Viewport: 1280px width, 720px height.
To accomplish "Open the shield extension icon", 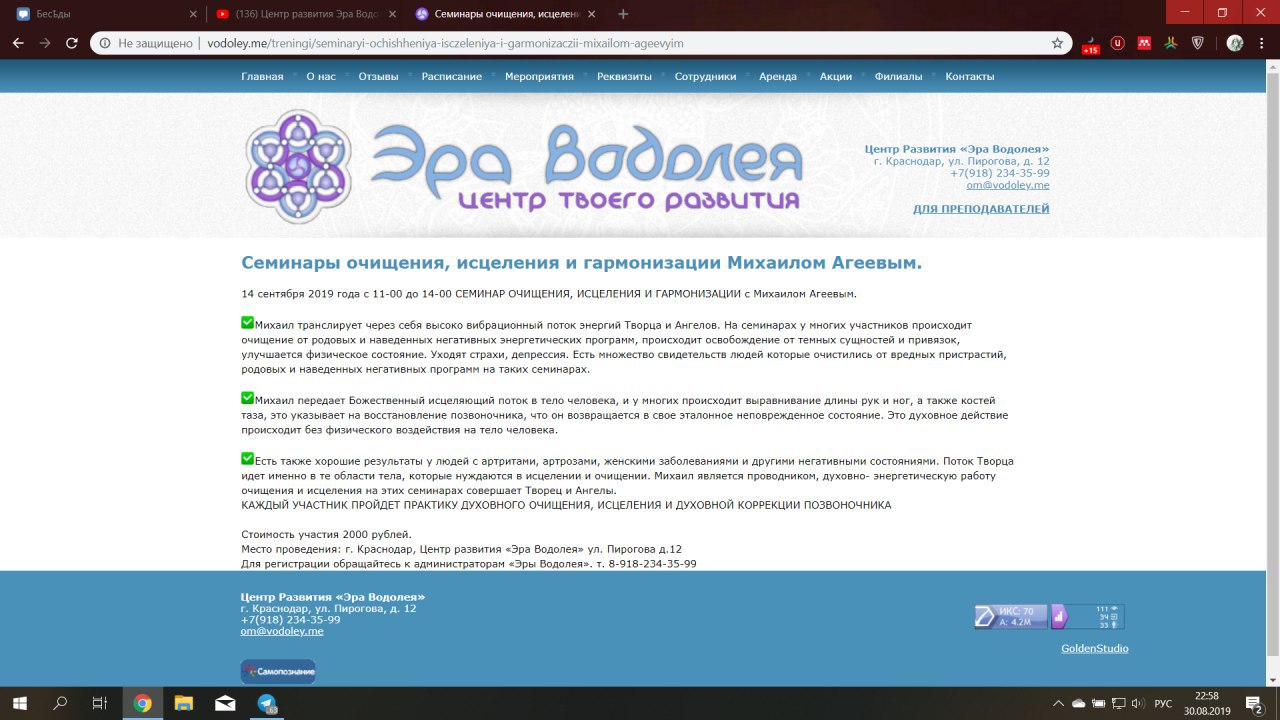I will click(x=1197, y=43).
